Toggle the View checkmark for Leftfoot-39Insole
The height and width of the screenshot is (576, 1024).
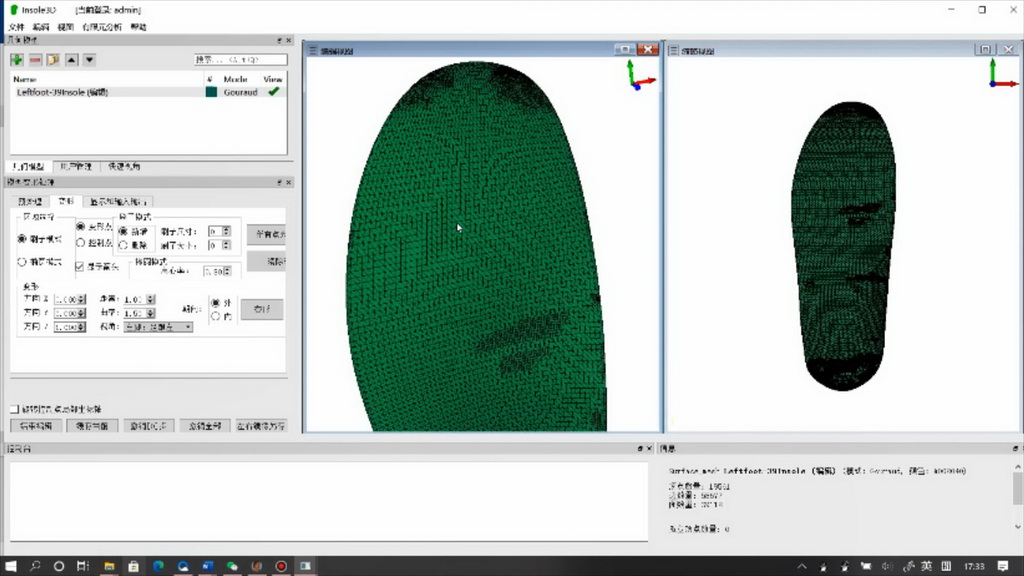274,91
